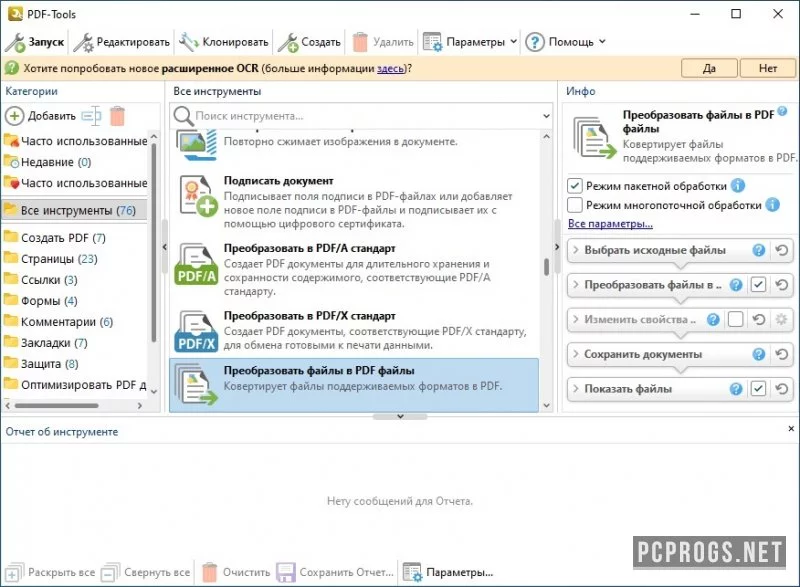
Task: Click the gear icon on Изменить свойства..
Action: [782, 319]
